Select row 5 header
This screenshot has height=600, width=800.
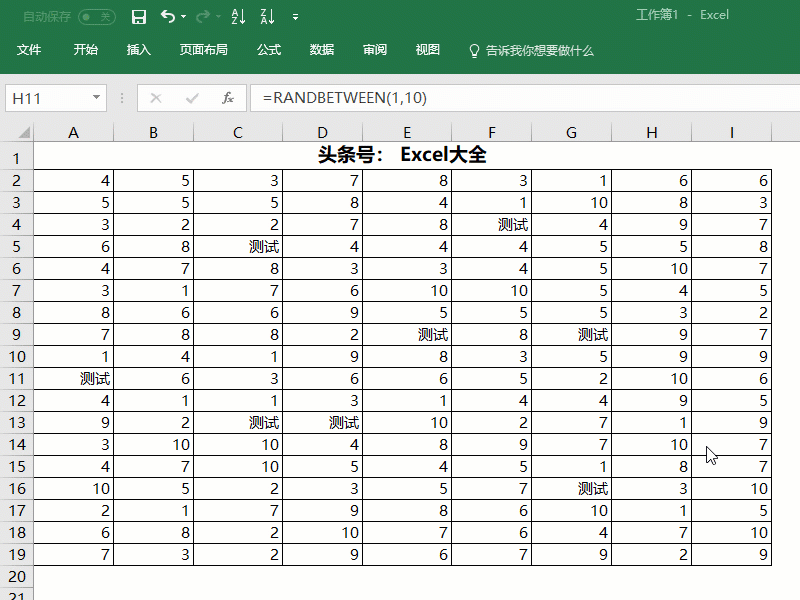16,246
